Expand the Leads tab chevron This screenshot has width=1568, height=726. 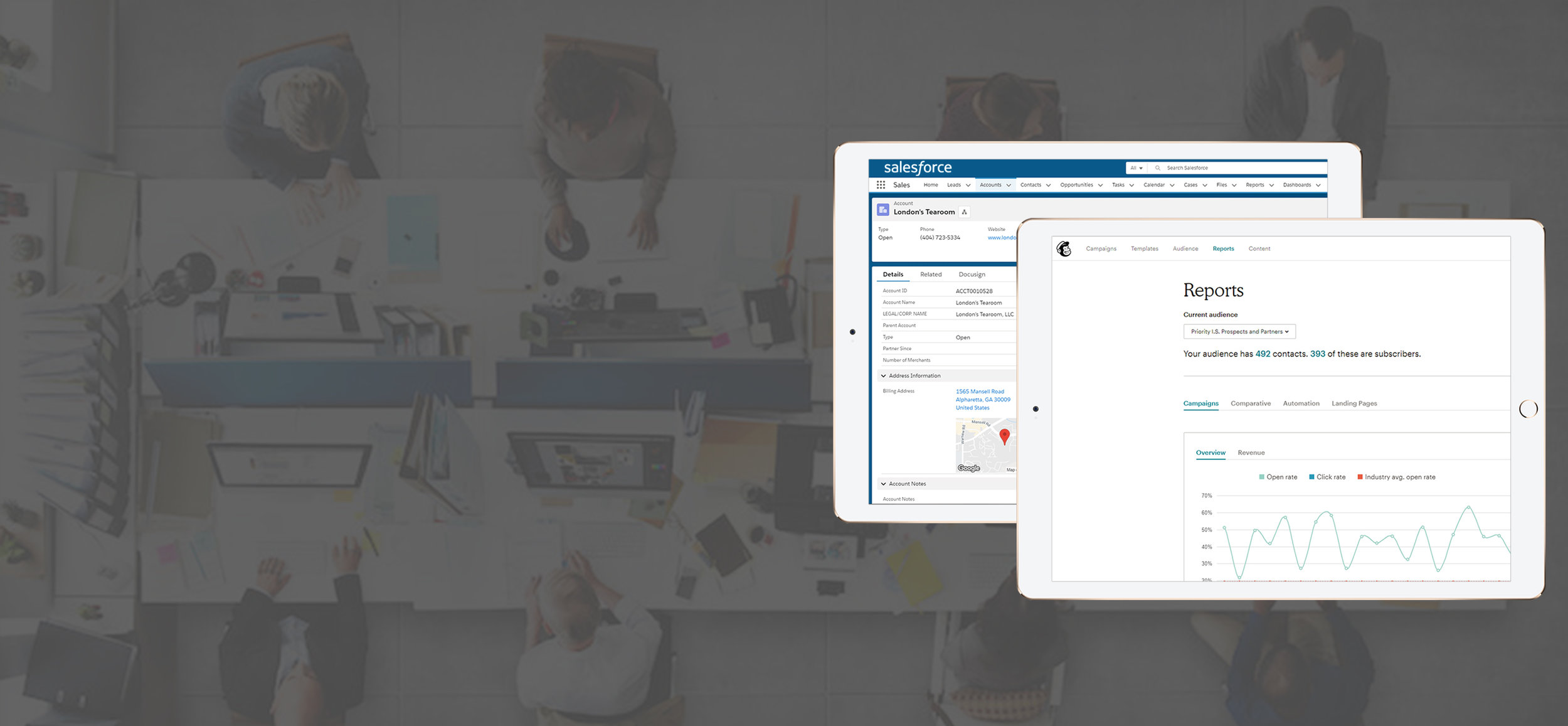pos(968,185)
